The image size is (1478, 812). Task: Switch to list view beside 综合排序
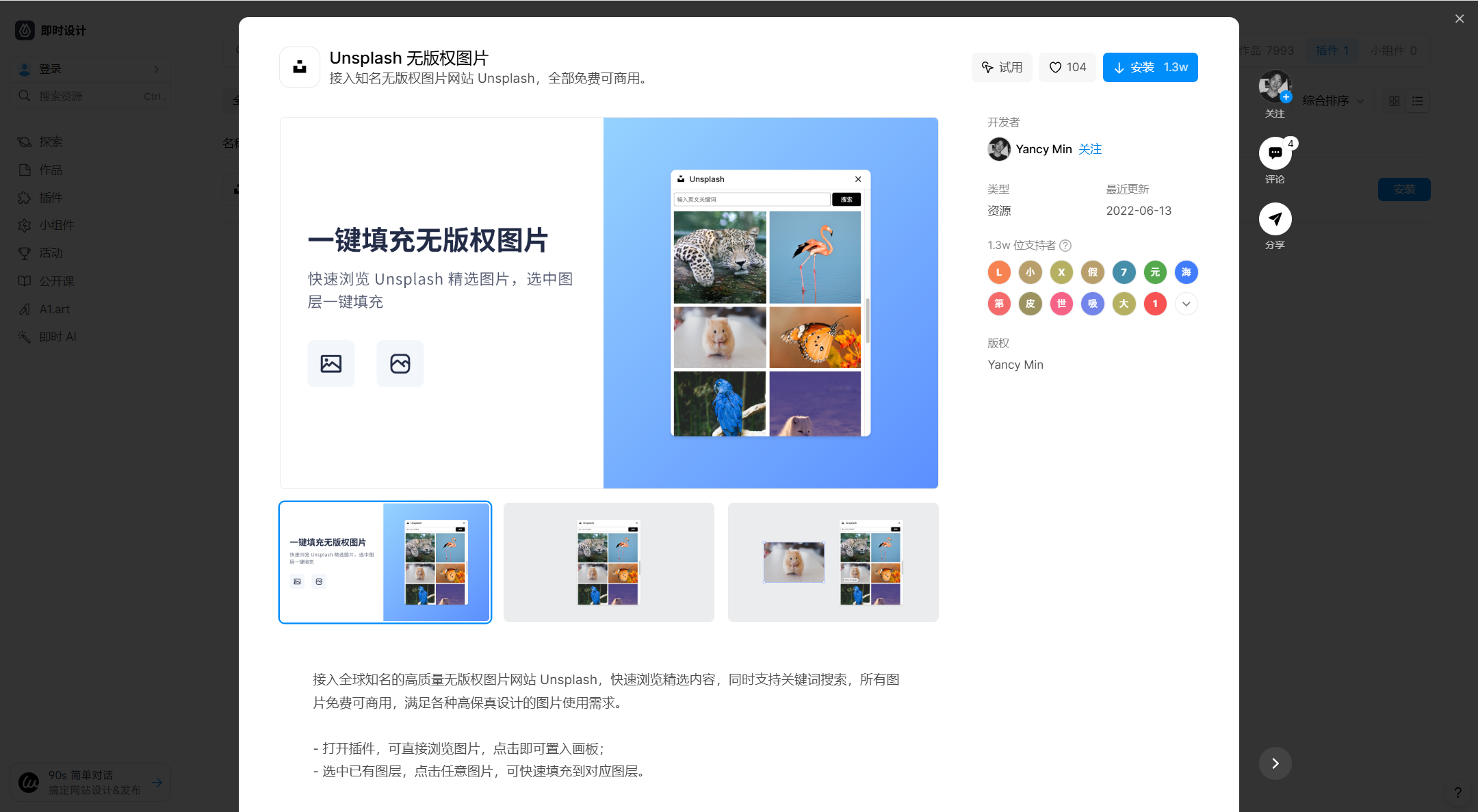1417,101
